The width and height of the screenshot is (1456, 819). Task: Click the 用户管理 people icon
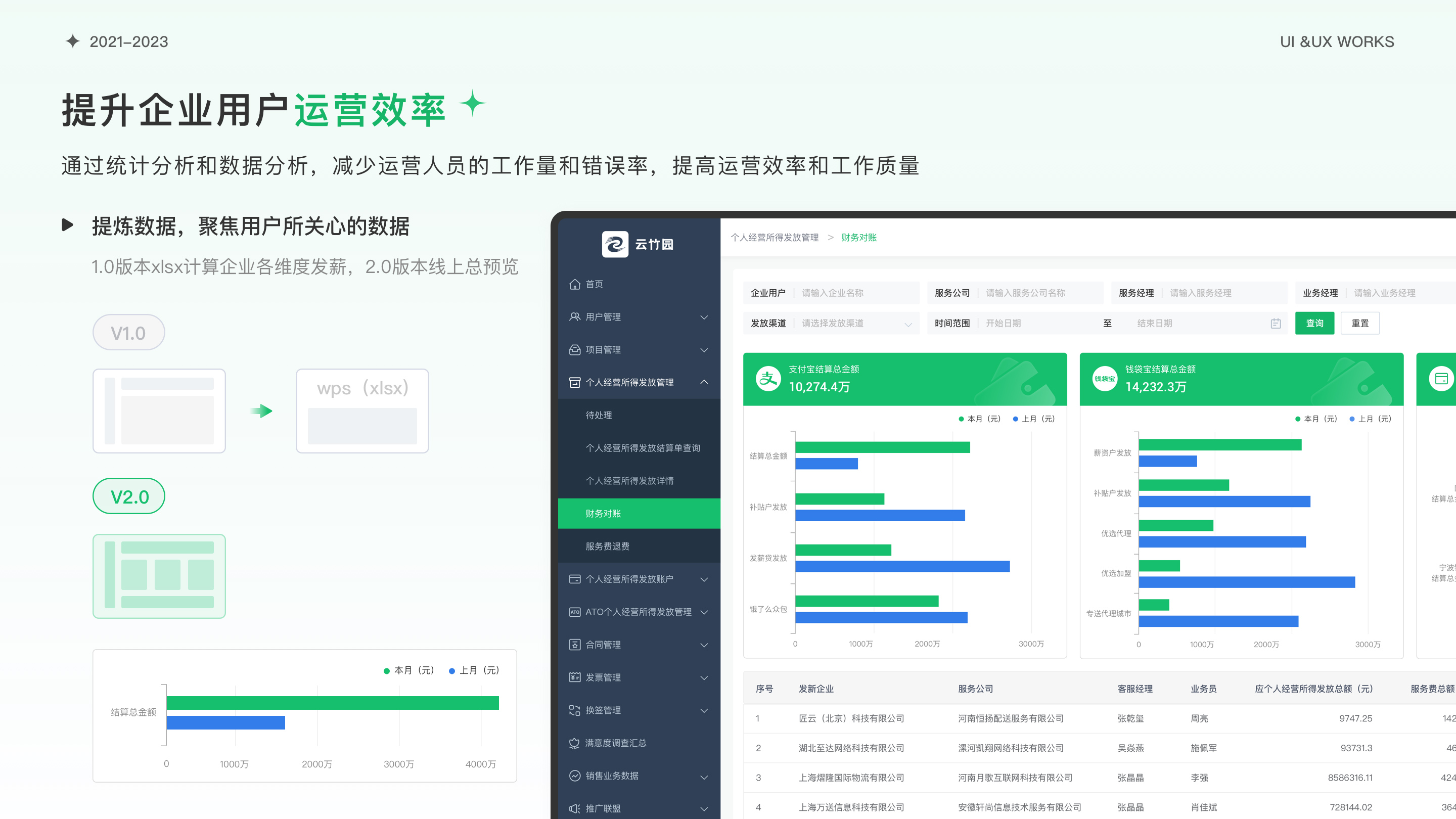574,316
